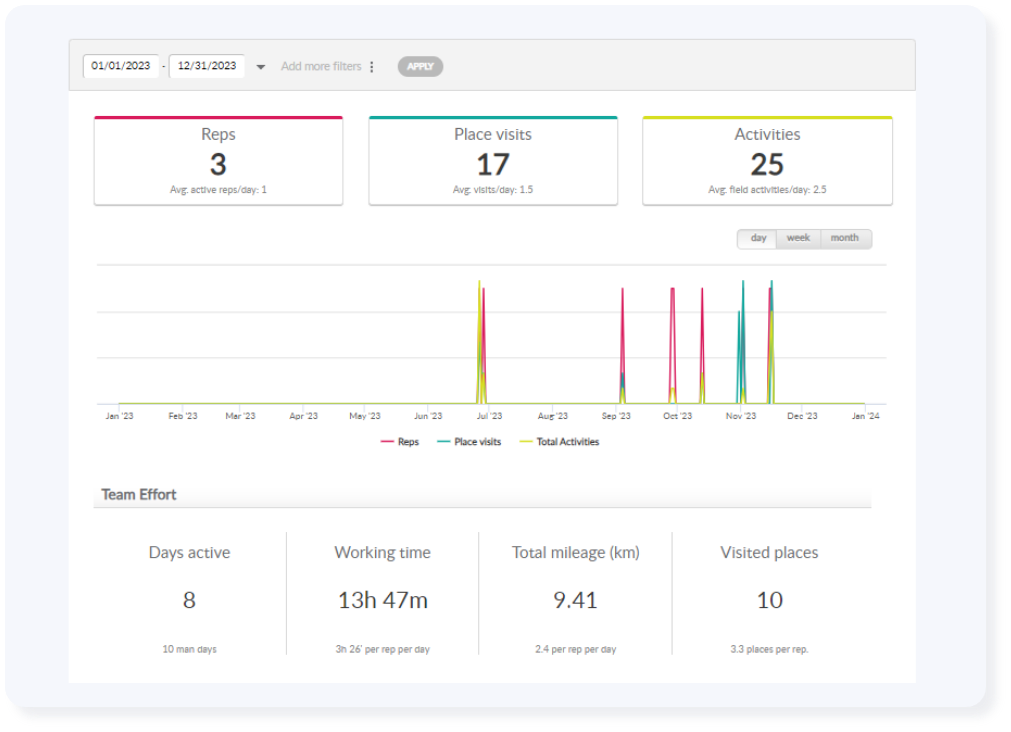This screenshot has height=732, width=1011.
Task: Click the Team Effort section header
Action: [x=139, y=494]
